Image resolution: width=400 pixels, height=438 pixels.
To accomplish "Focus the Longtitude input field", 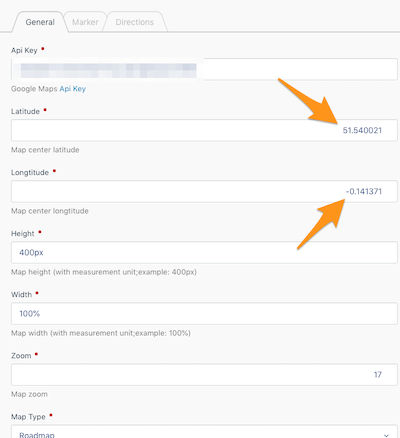I will tap(204, 191).
